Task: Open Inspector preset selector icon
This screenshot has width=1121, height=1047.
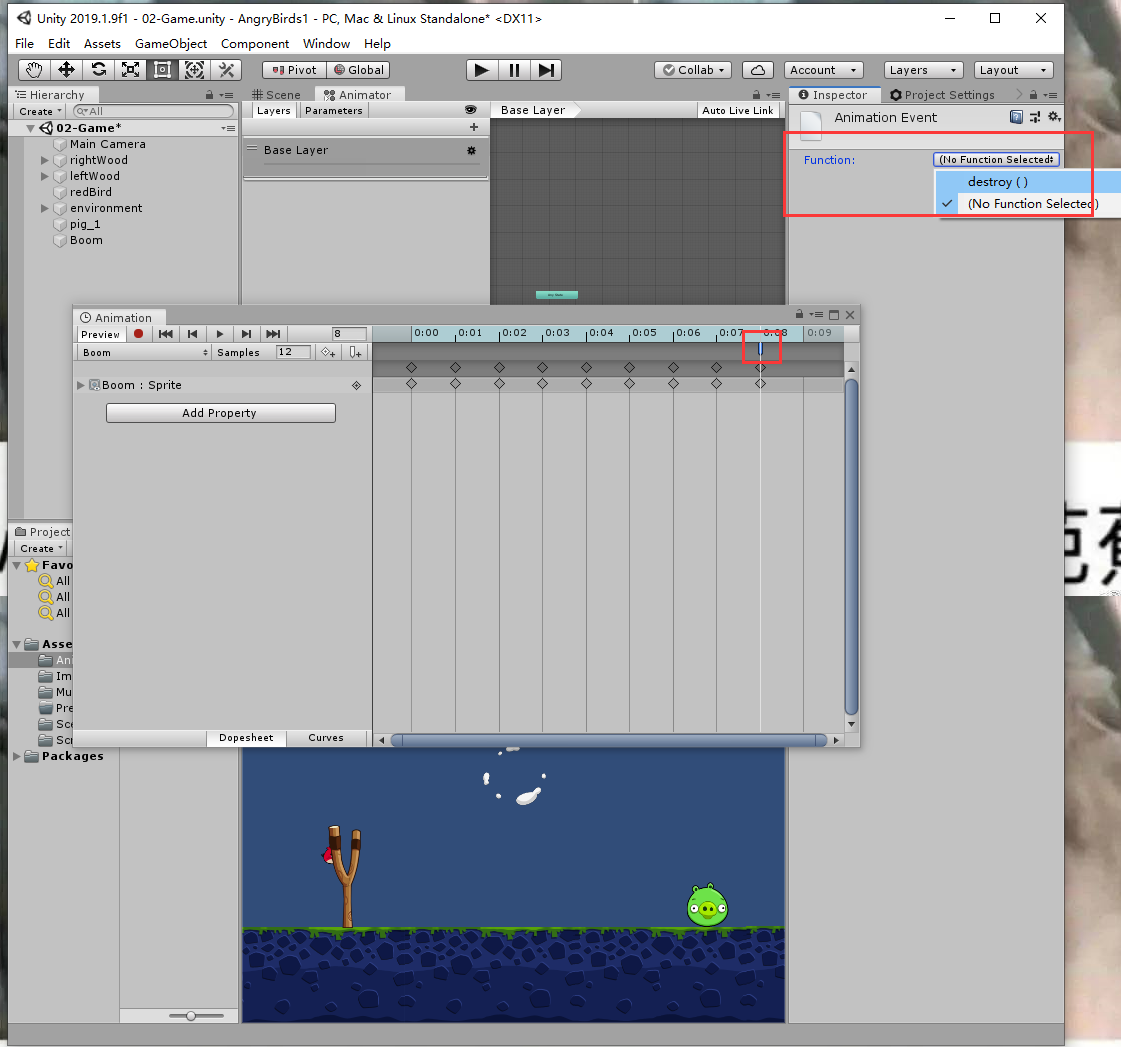Action: point(1035,117)
